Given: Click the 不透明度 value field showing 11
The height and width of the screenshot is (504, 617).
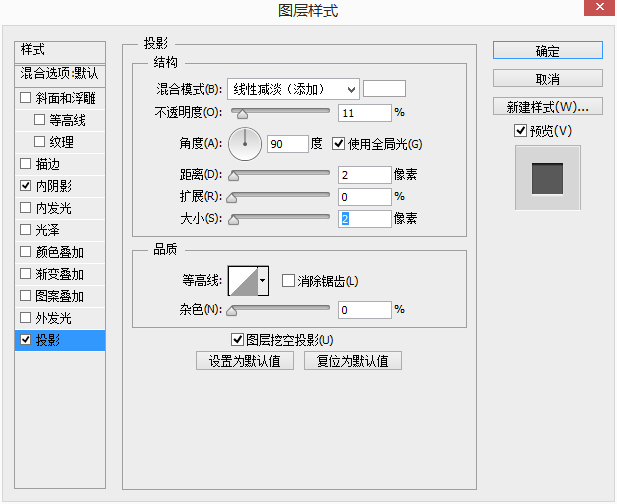Looking at the screenshot, I should [365, 113].
